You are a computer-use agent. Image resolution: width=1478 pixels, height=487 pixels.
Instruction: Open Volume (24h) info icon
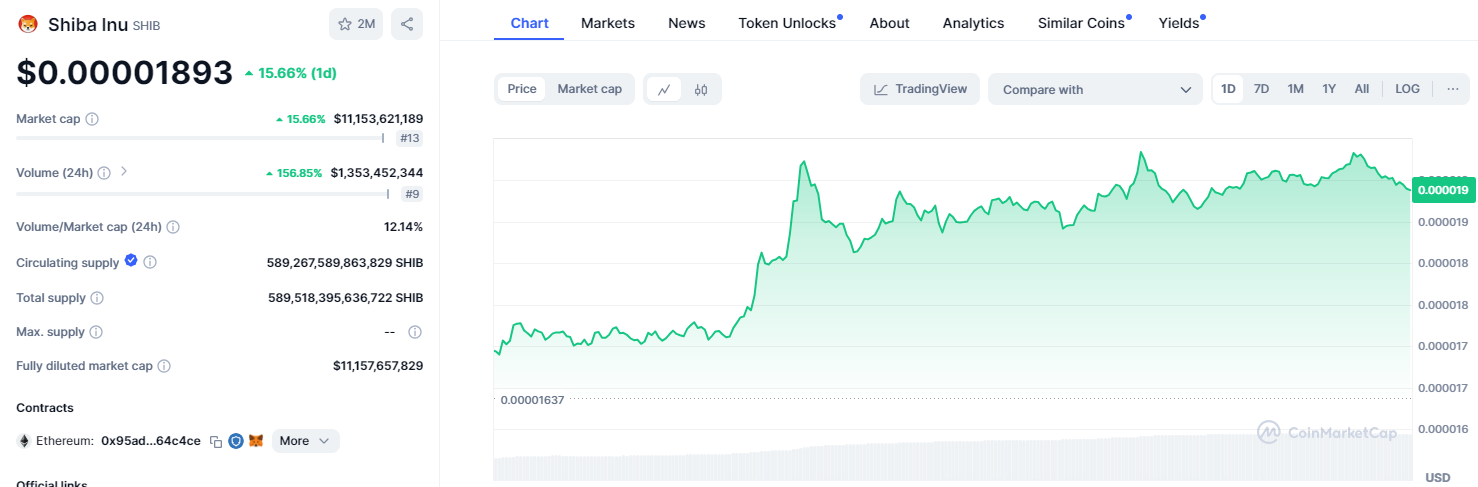coord(104,173)
